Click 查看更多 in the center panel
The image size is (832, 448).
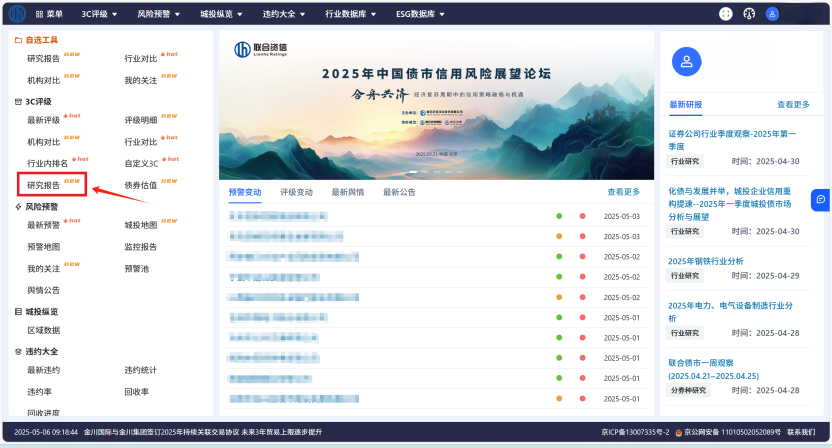click(623, 192)
